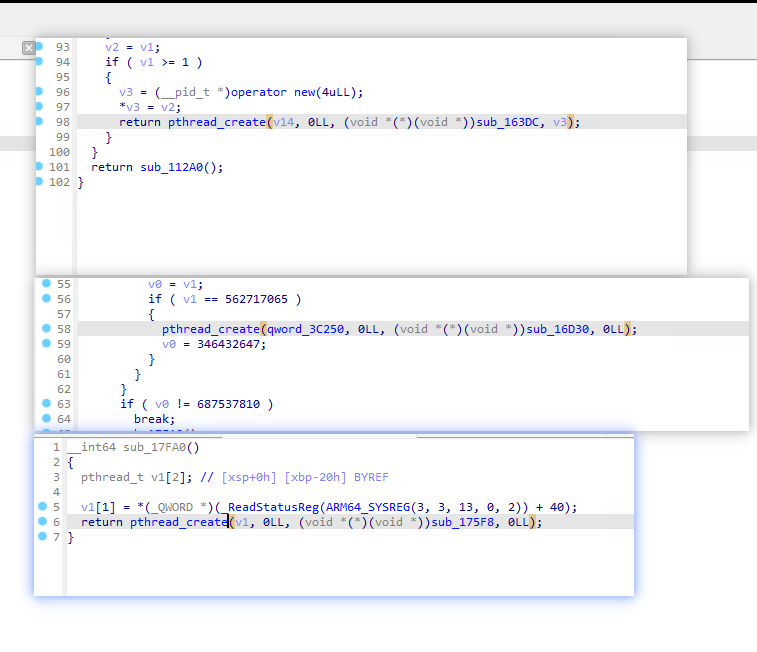Toggle breakpoint dot on line 101
The width and height of the screenshot is (757, 652).
(40, 166)
